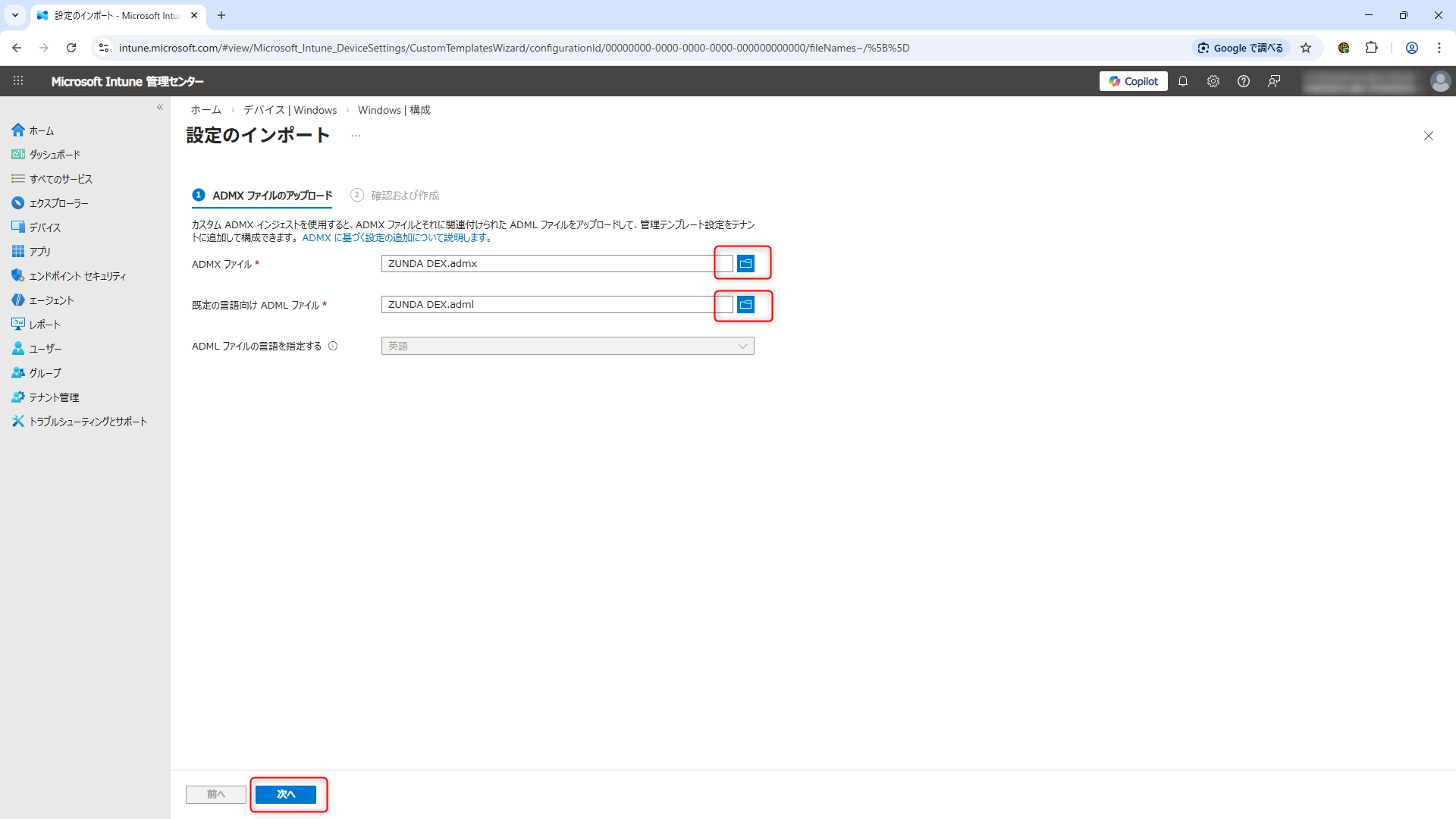
Task: Click the ADML file browse folder icon
Action: coord(745,304)
